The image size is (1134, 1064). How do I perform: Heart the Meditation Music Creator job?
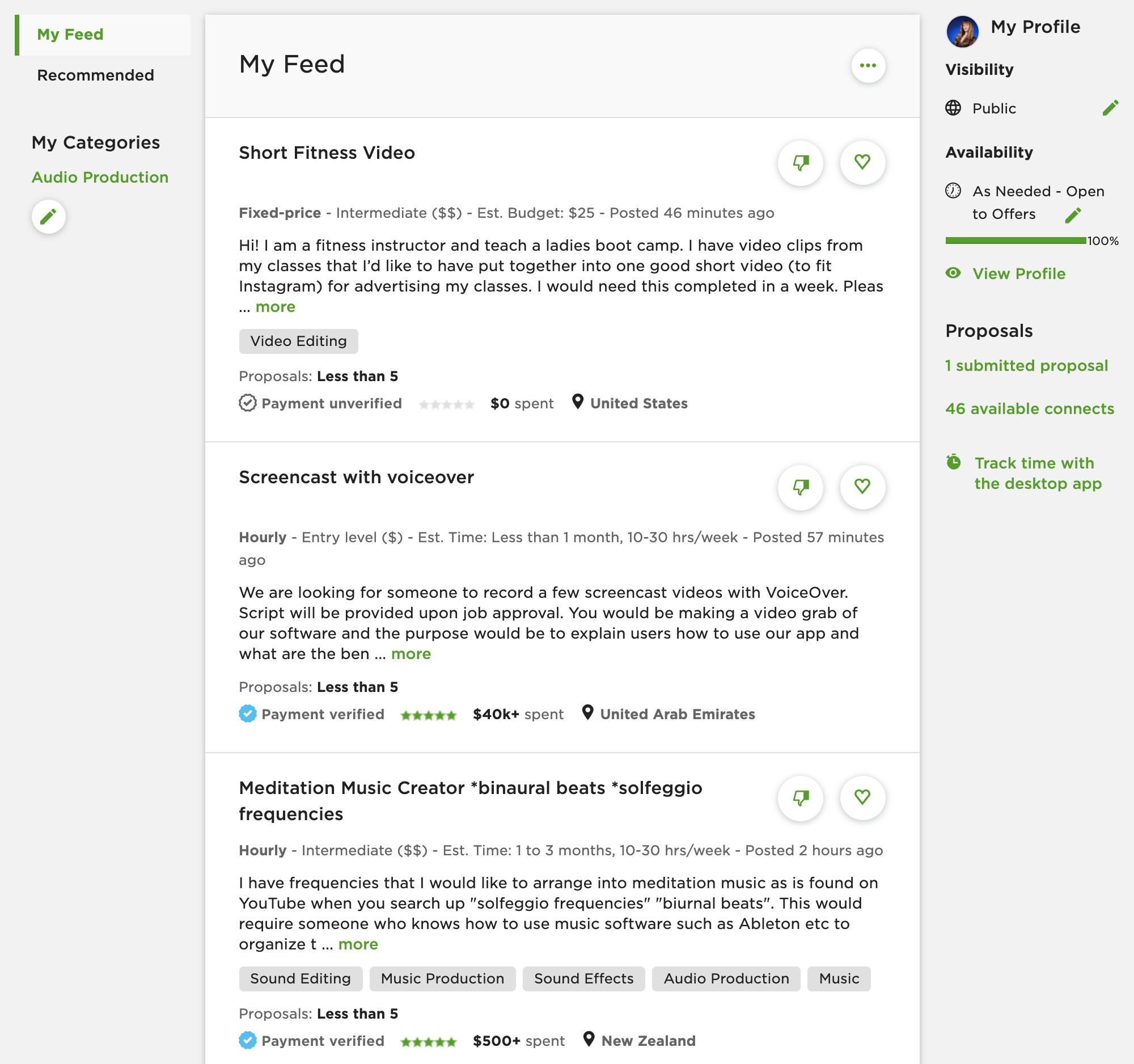pyautogui.click(x=862, y=798)
